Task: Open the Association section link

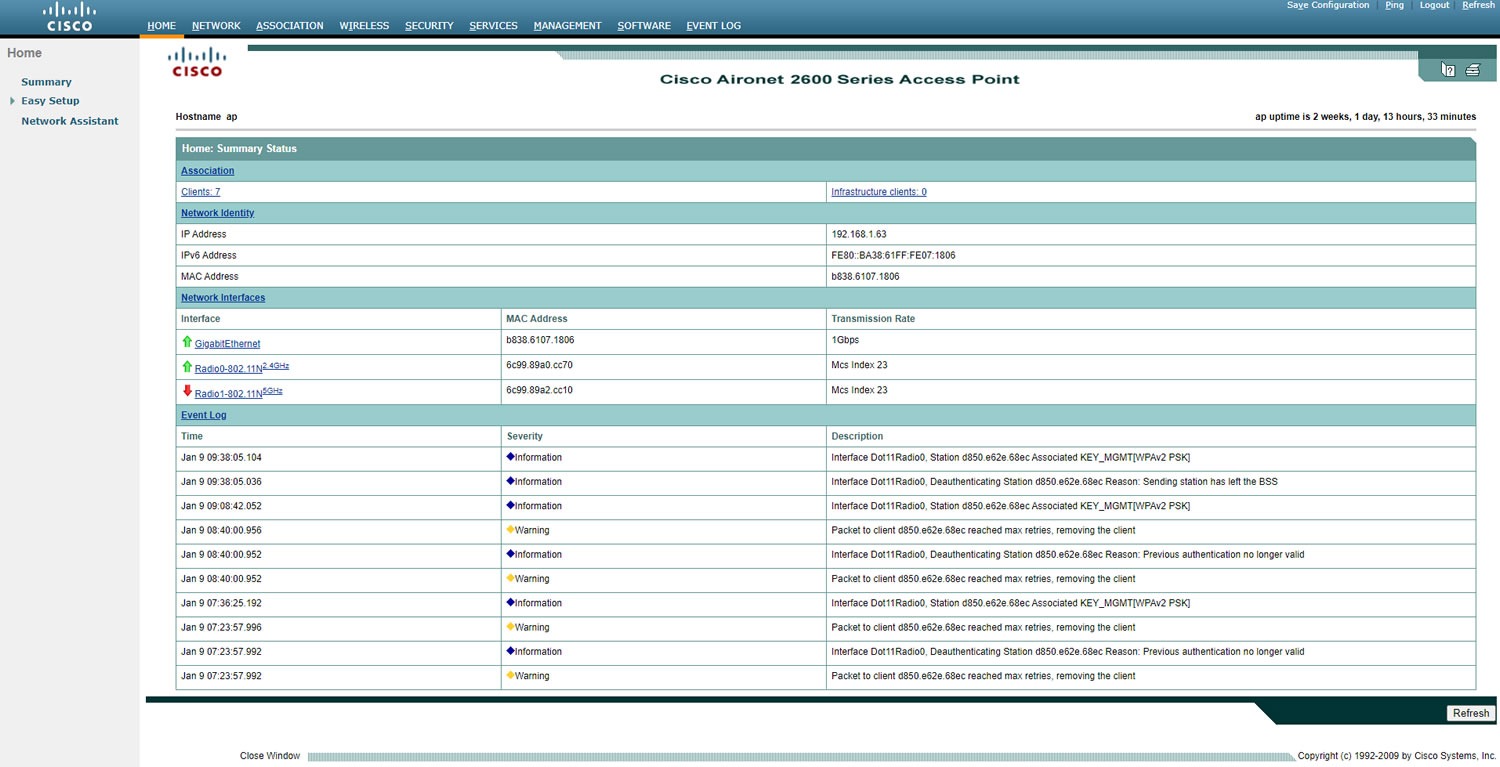Action: point(207,171)
